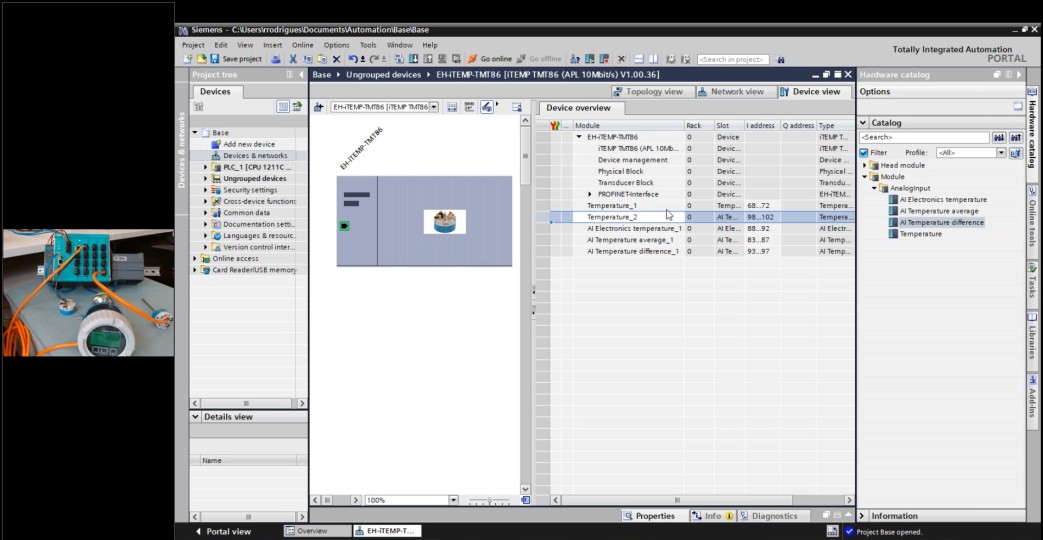Click the Paste toolbar icon
Screen dimensions: 1043x540
click(323, 59)
